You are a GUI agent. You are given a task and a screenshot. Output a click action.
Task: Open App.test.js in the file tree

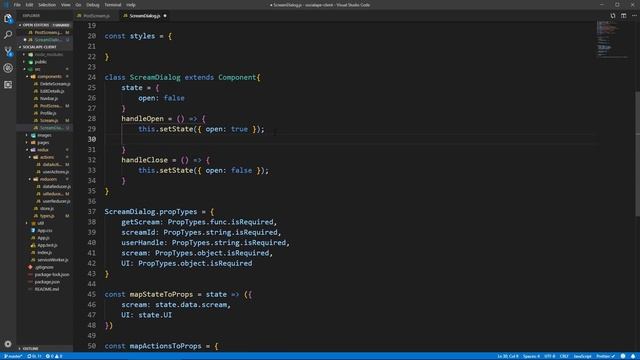[x=47, y=245]
